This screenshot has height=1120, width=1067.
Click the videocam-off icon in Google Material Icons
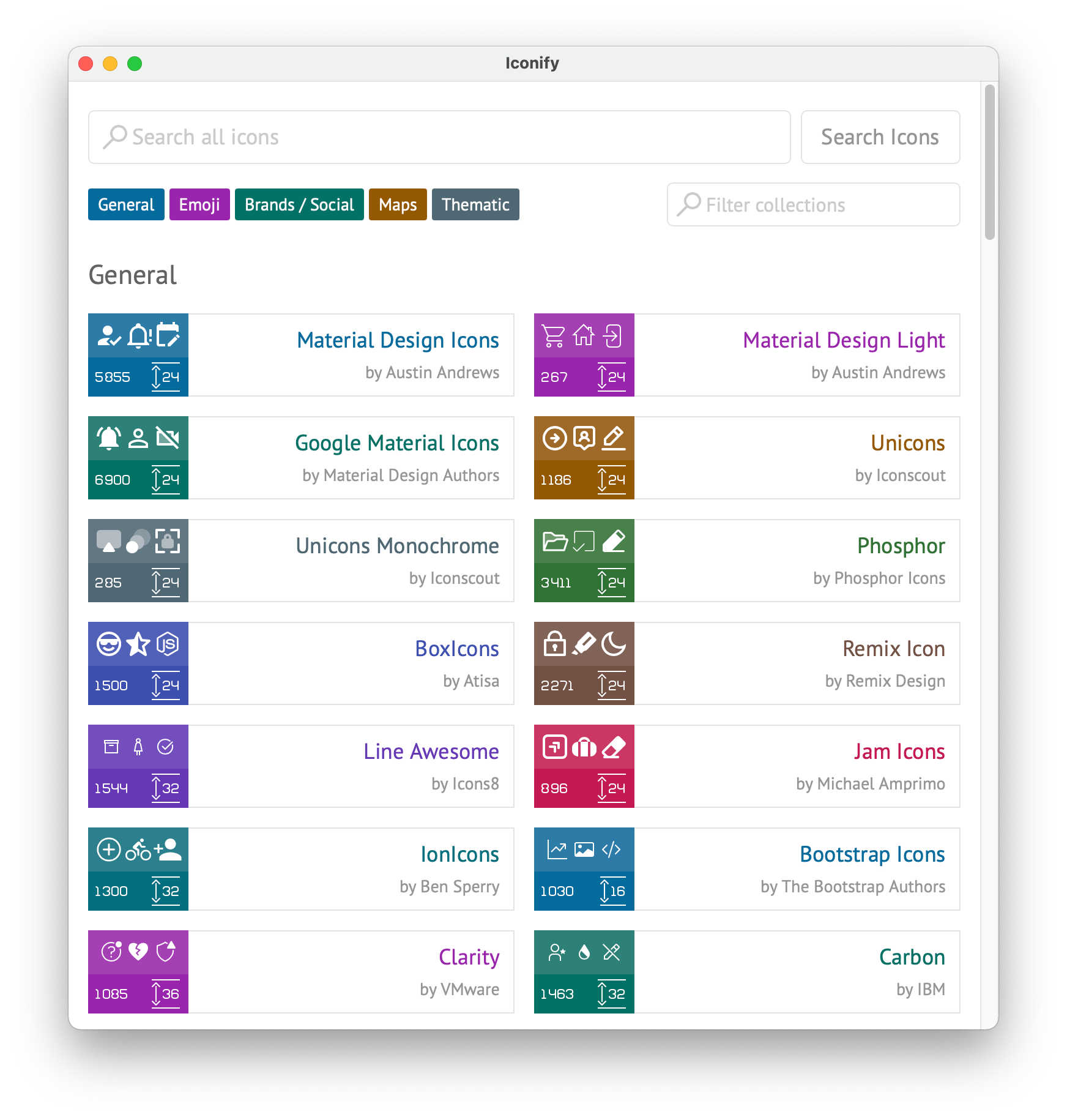(168, 438)
